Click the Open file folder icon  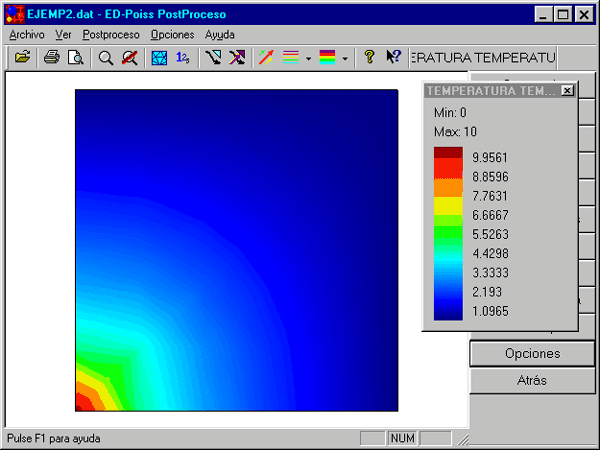point(22,57)
